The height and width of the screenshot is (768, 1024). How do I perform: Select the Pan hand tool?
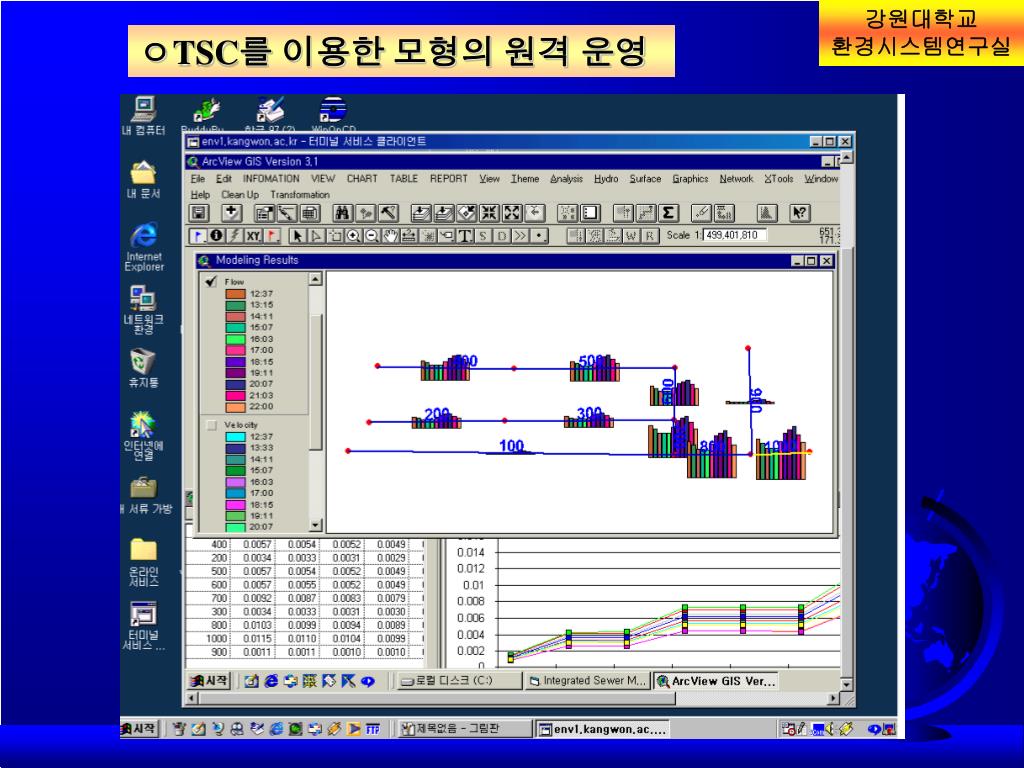390,236
